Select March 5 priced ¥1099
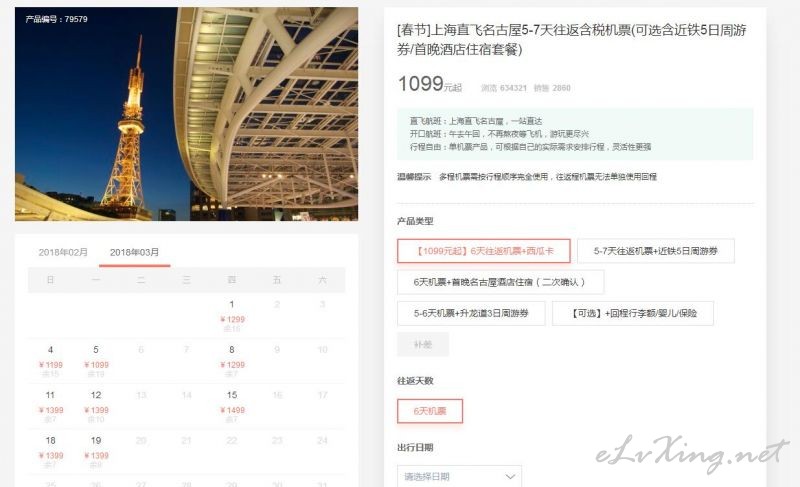This screenshot has height=487, width=800. (x=96, y=362)
